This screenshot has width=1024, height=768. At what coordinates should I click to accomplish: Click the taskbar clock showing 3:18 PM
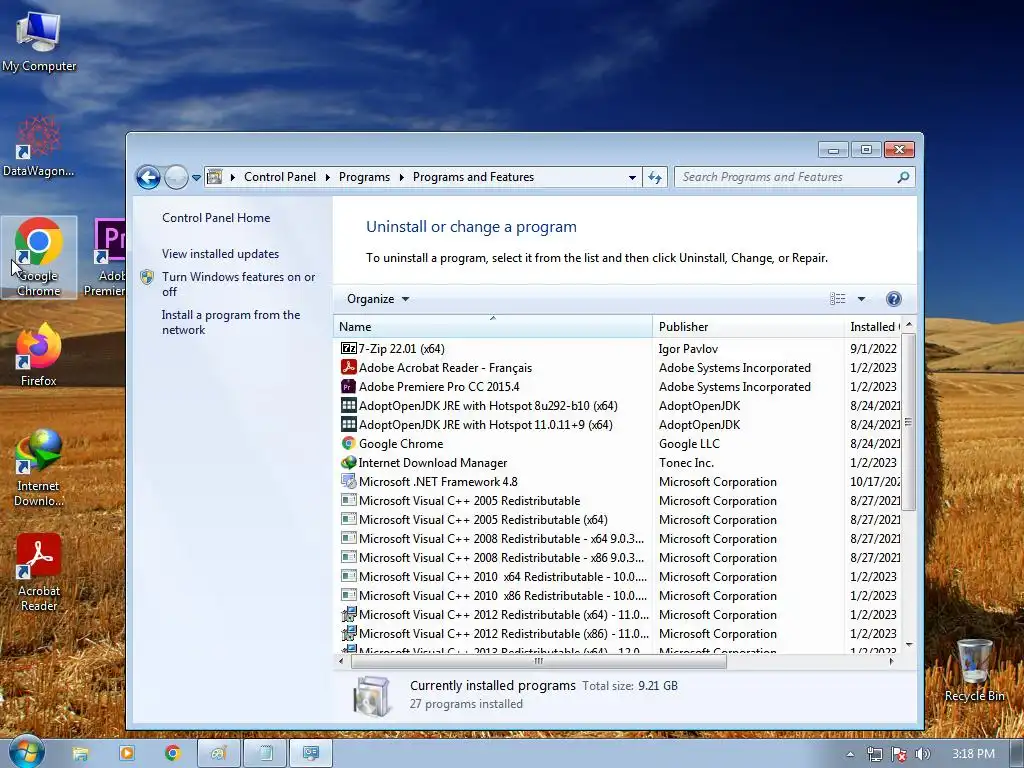click(x=973, y=754)
